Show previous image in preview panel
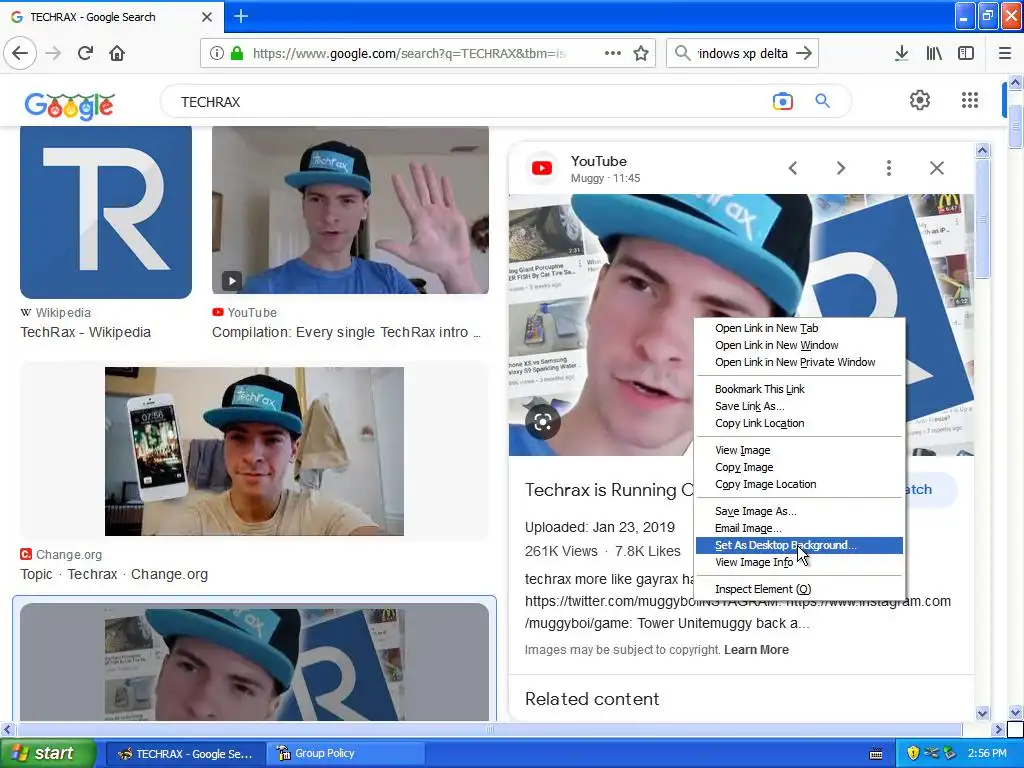The image size is (1024, 768). (x=793, y=168)
